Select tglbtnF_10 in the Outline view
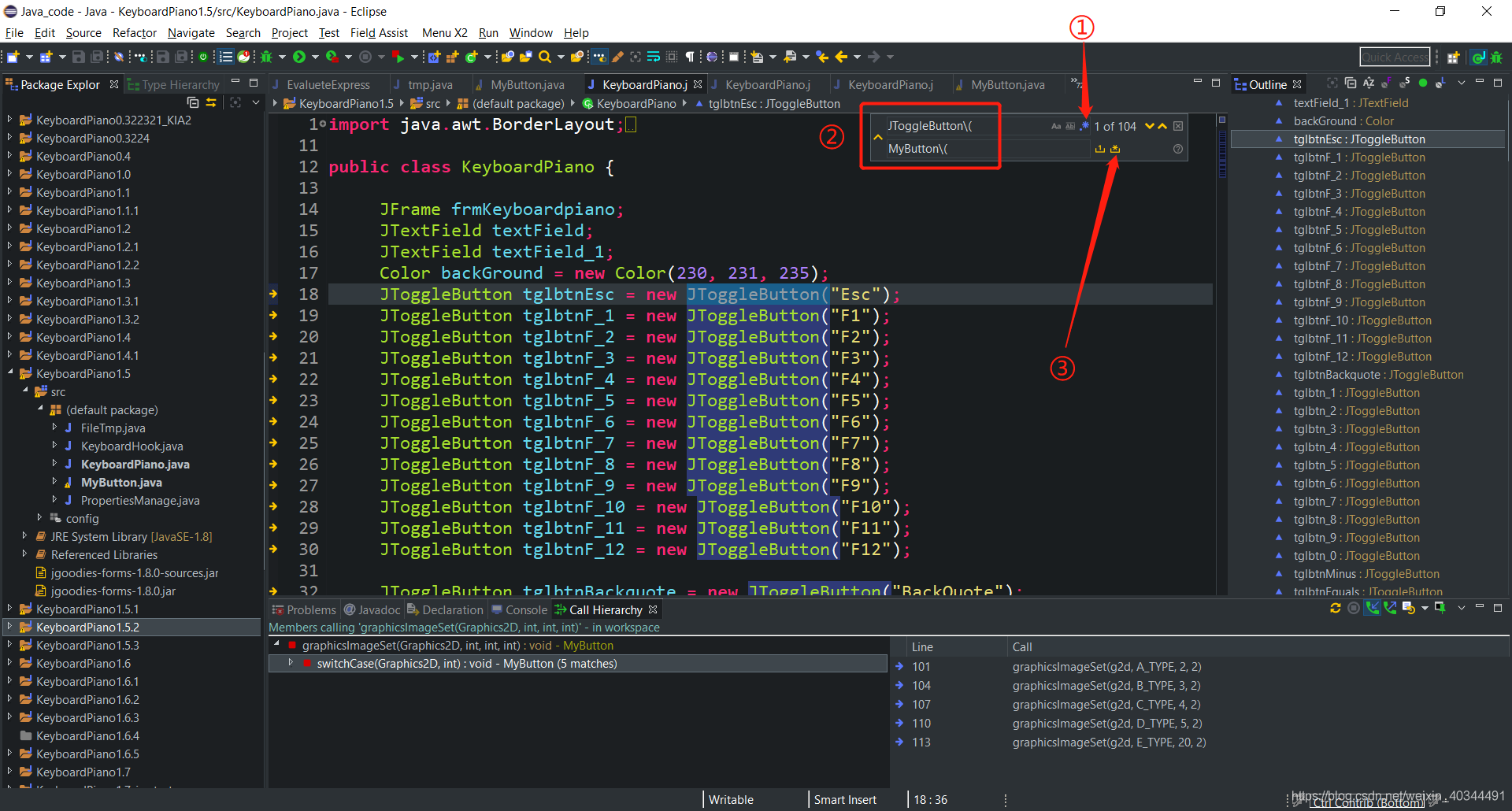This screenshot has width=1512, height=811. point(1362,320)
